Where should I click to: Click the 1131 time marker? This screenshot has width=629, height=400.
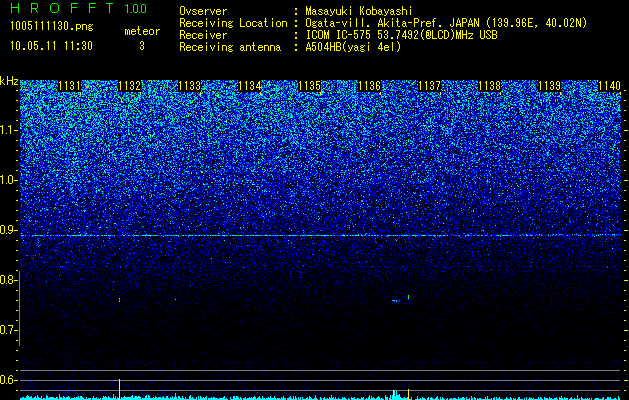coord(69,86)
